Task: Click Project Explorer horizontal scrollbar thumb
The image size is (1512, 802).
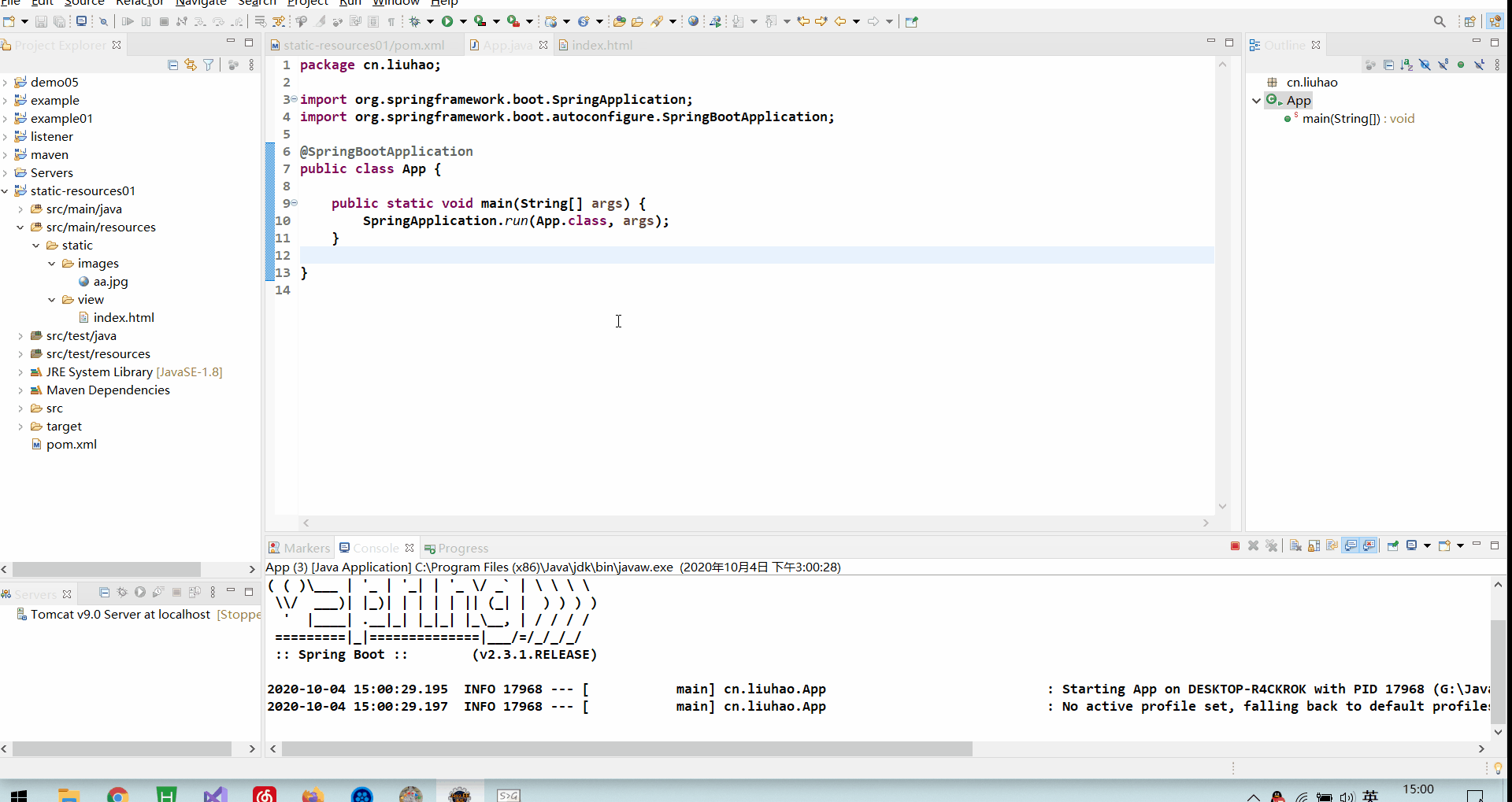Action: point(106,569)
